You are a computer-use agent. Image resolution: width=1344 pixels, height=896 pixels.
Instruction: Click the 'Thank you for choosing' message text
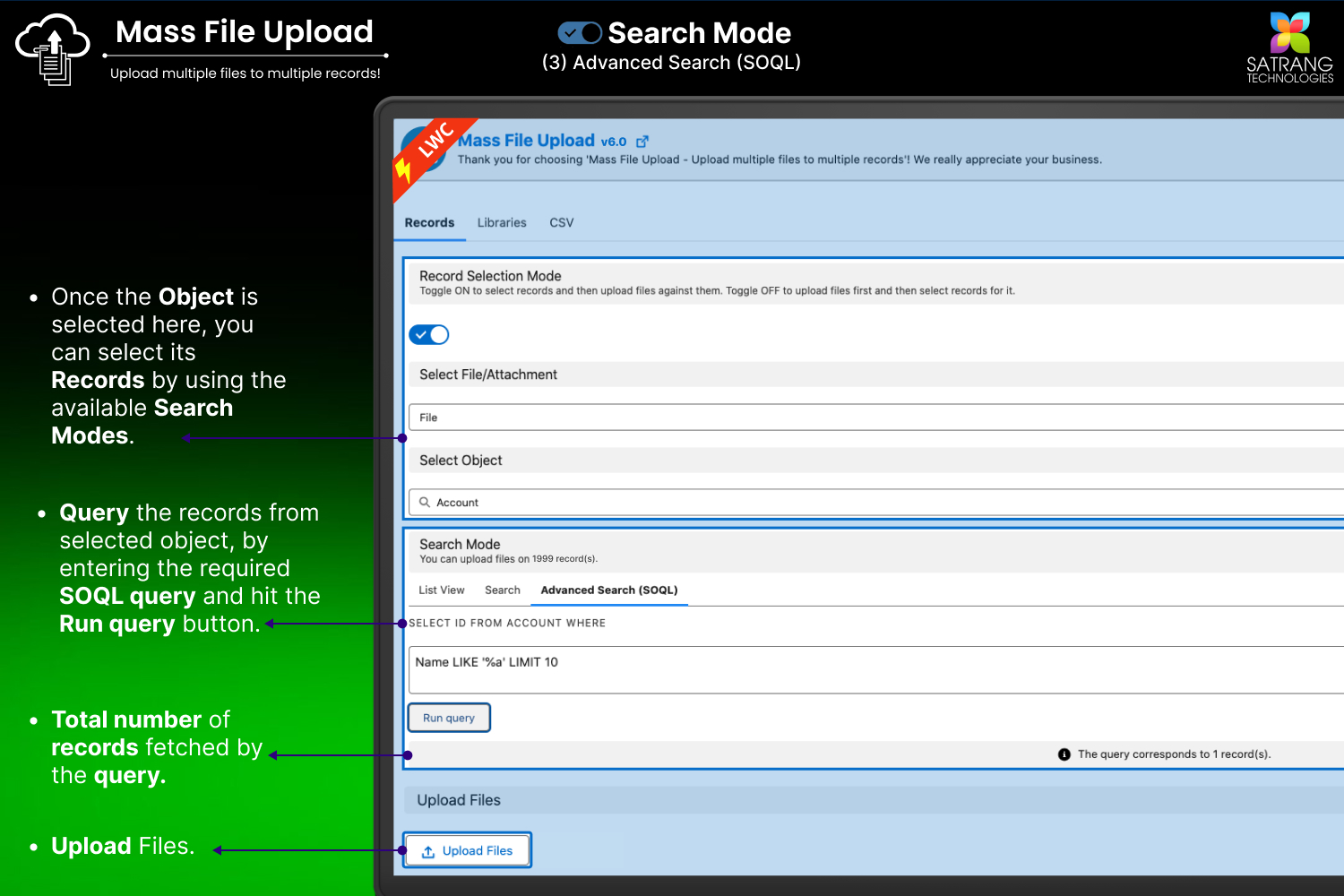point(780,159)
